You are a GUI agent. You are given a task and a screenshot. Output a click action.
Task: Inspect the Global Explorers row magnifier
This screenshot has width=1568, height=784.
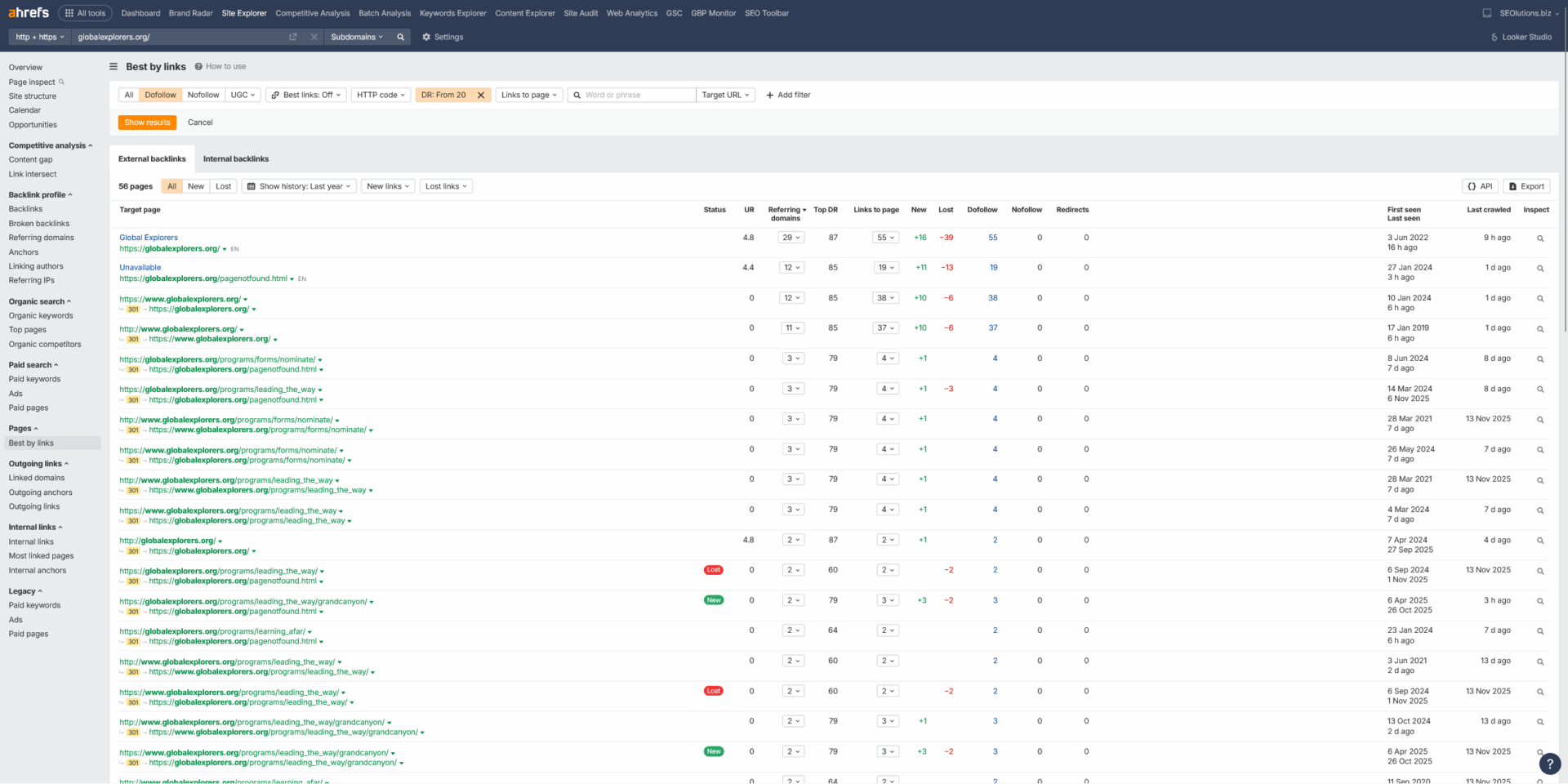point(1540,238)
